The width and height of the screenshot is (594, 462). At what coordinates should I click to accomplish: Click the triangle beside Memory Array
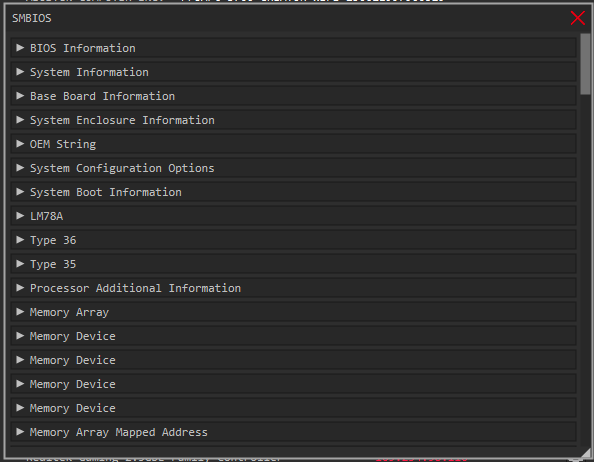click(20, 312)
